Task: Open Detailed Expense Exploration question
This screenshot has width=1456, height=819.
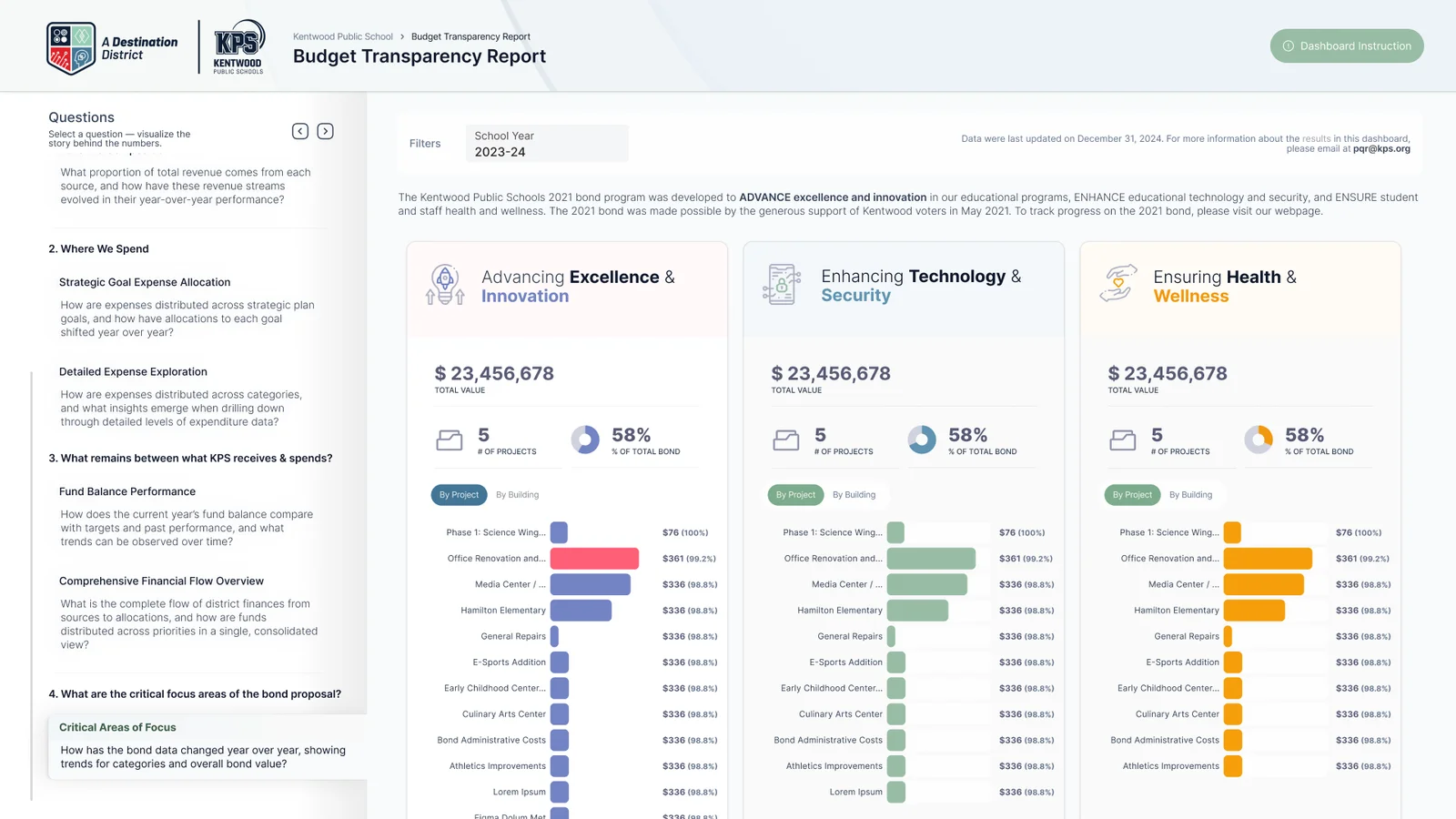Action: click(133, 371)
